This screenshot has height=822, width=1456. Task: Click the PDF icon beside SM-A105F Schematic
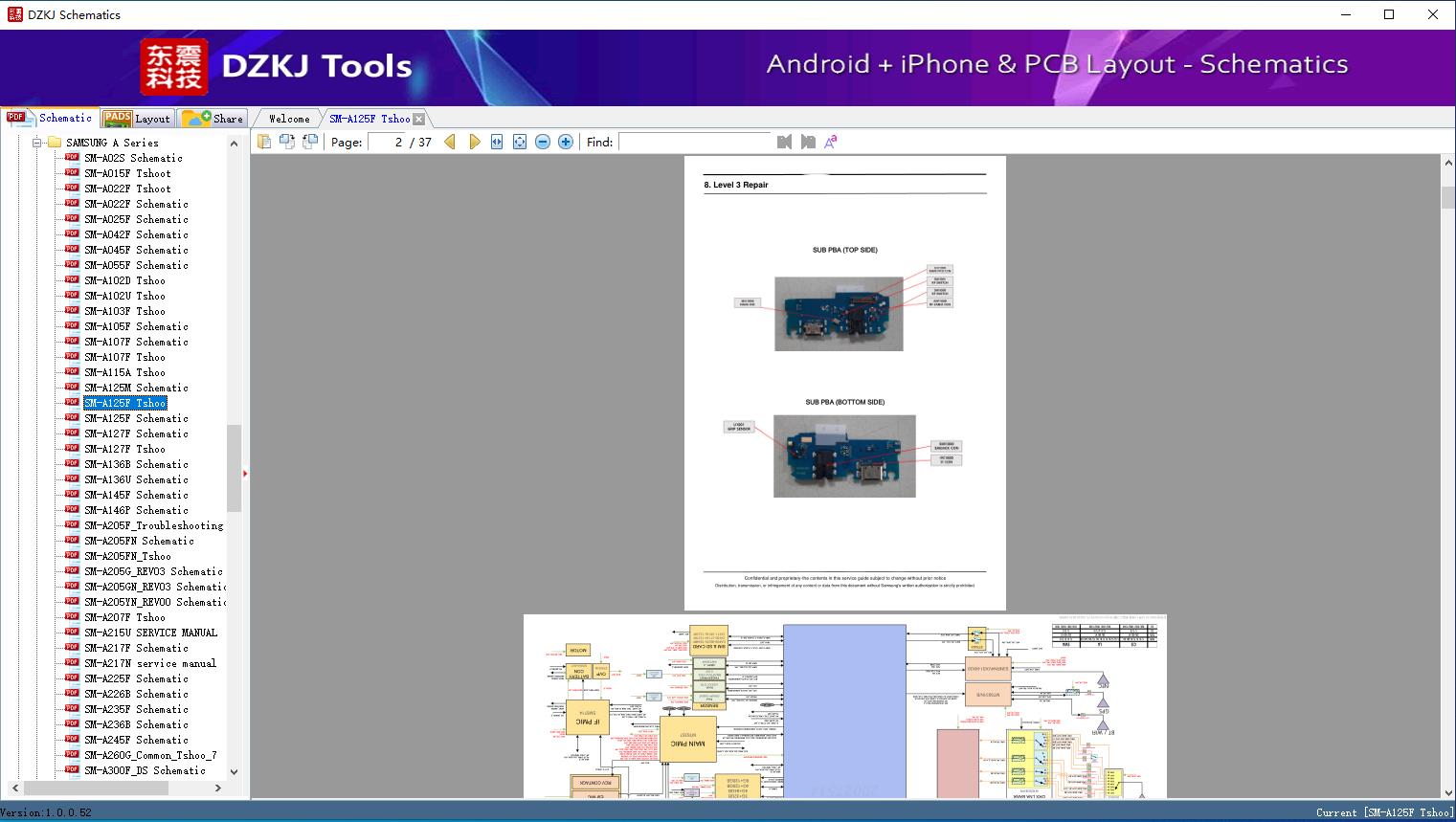[x=72, y=325]
